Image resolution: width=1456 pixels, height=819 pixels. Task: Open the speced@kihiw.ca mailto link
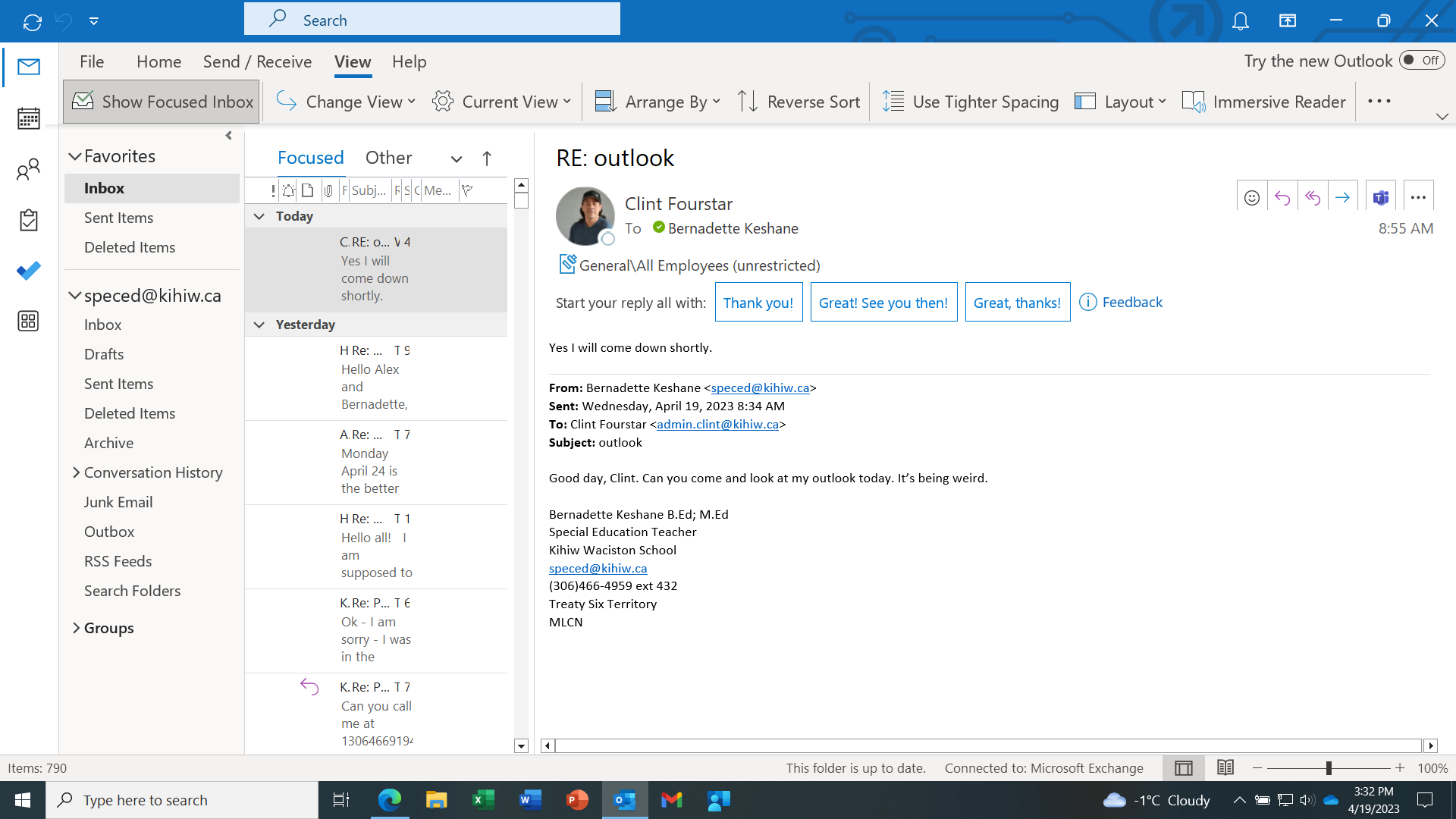[598, 568]
